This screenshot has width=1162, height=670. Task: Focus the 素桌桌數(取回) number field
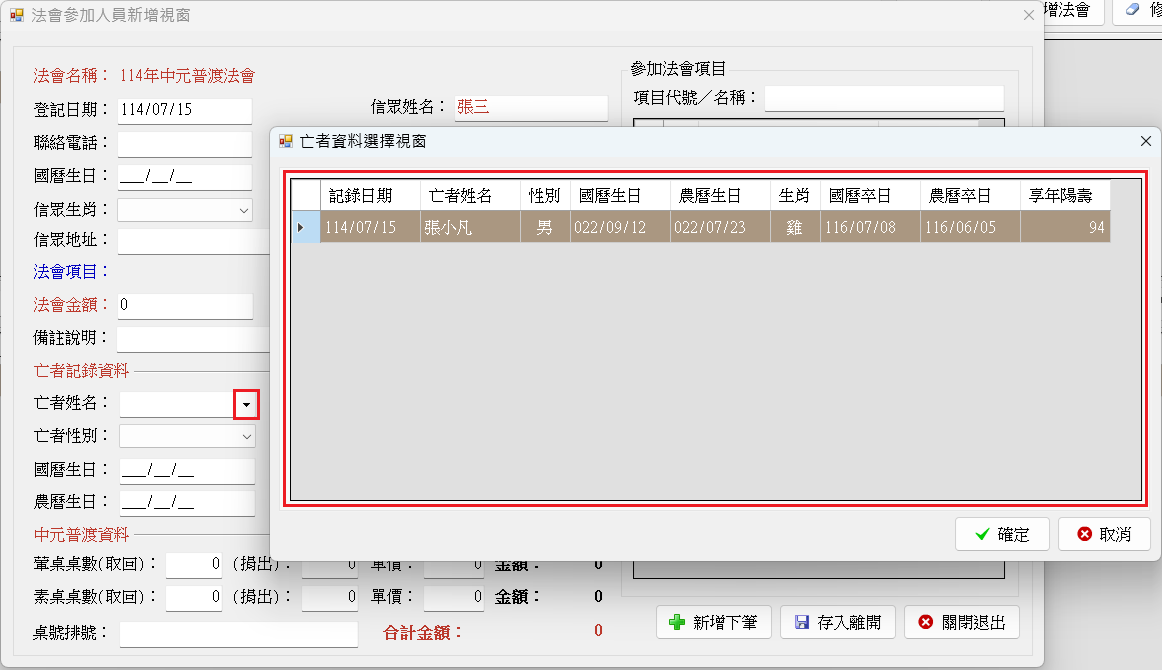coord(194,597)
